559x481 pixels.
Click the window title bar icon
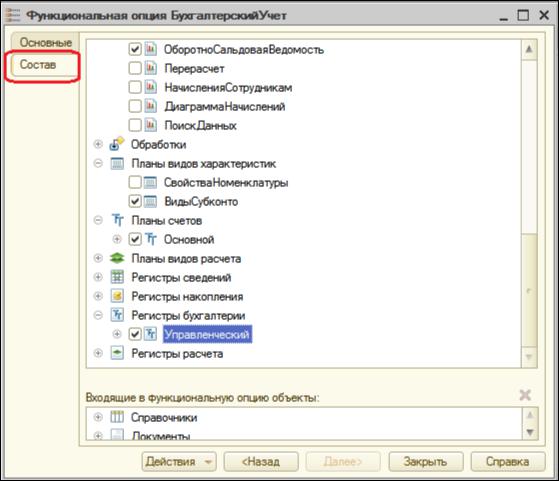coord(13,15)
